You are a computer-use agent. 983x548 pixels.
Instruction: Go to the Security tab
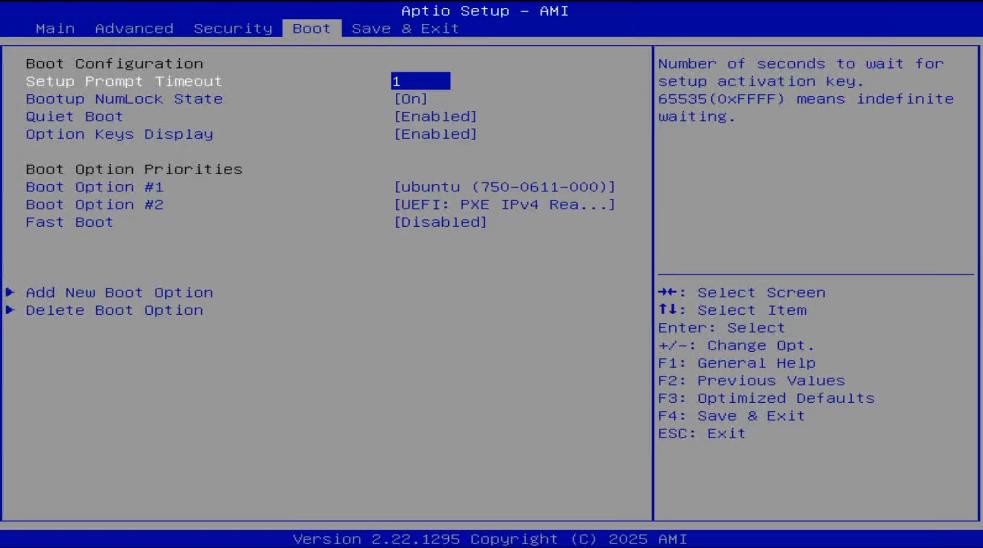pyautogui.click(x=233, y=29)
